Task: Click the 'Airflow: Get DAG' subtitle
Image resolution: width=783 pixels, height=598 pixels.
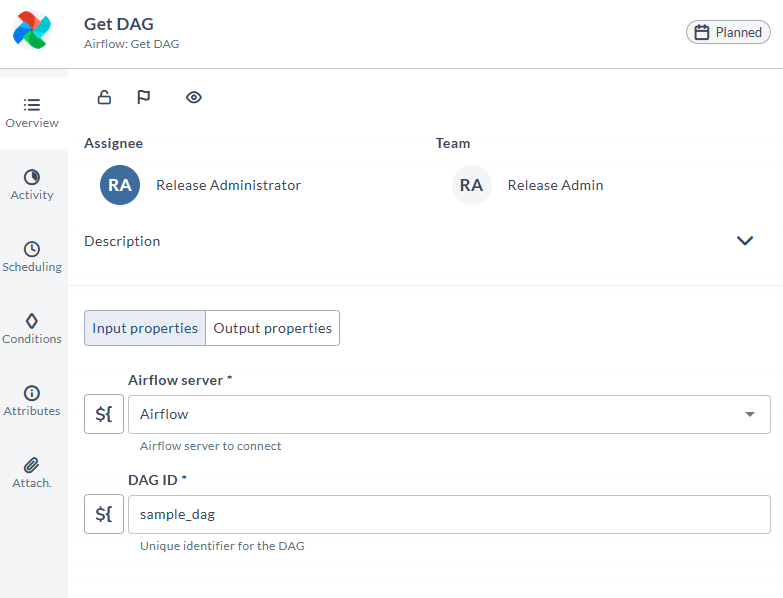Action: pyautogui.click(x=131, y=44)
